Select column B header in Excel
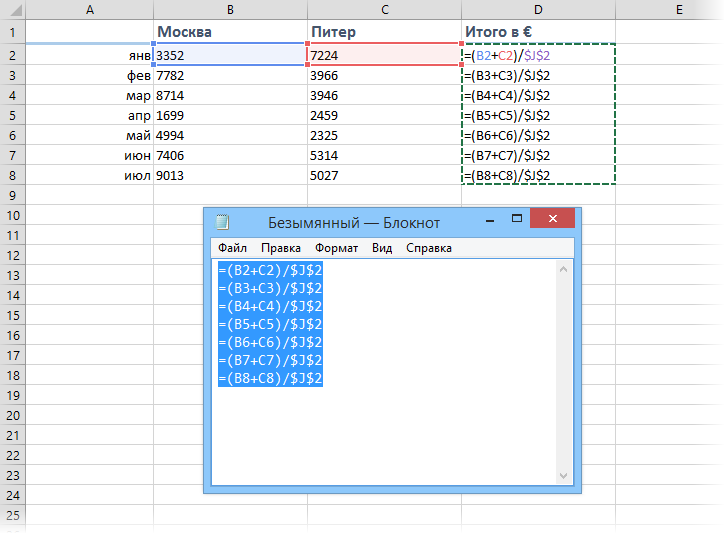725x534 pixels. 230,10
